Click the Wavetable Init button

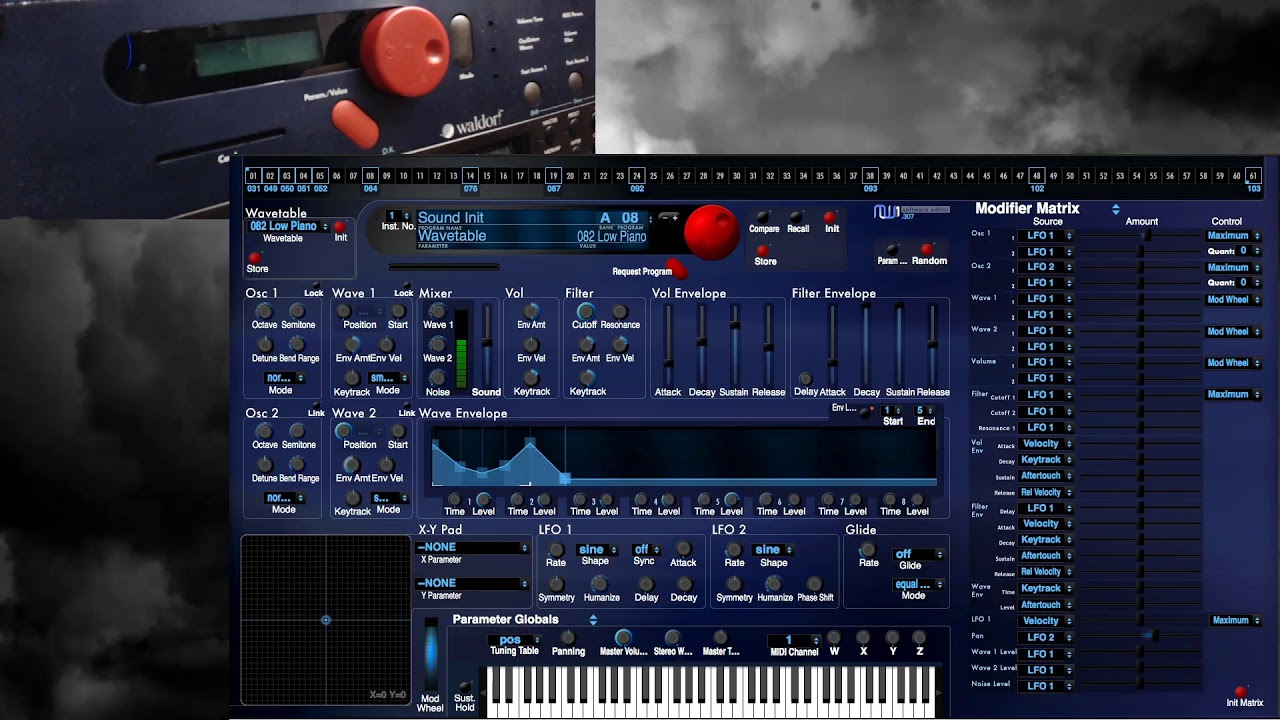click(340, 227)
